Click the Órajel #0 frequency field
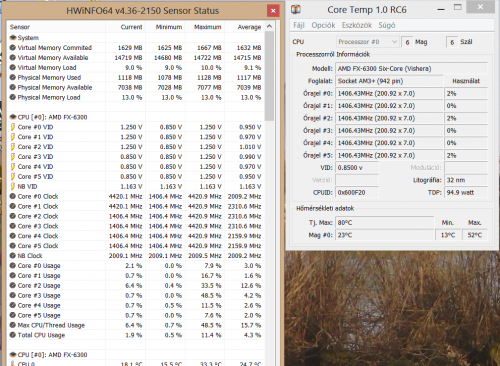The width and height of the screenshot is (500, 366). point(389,93)
